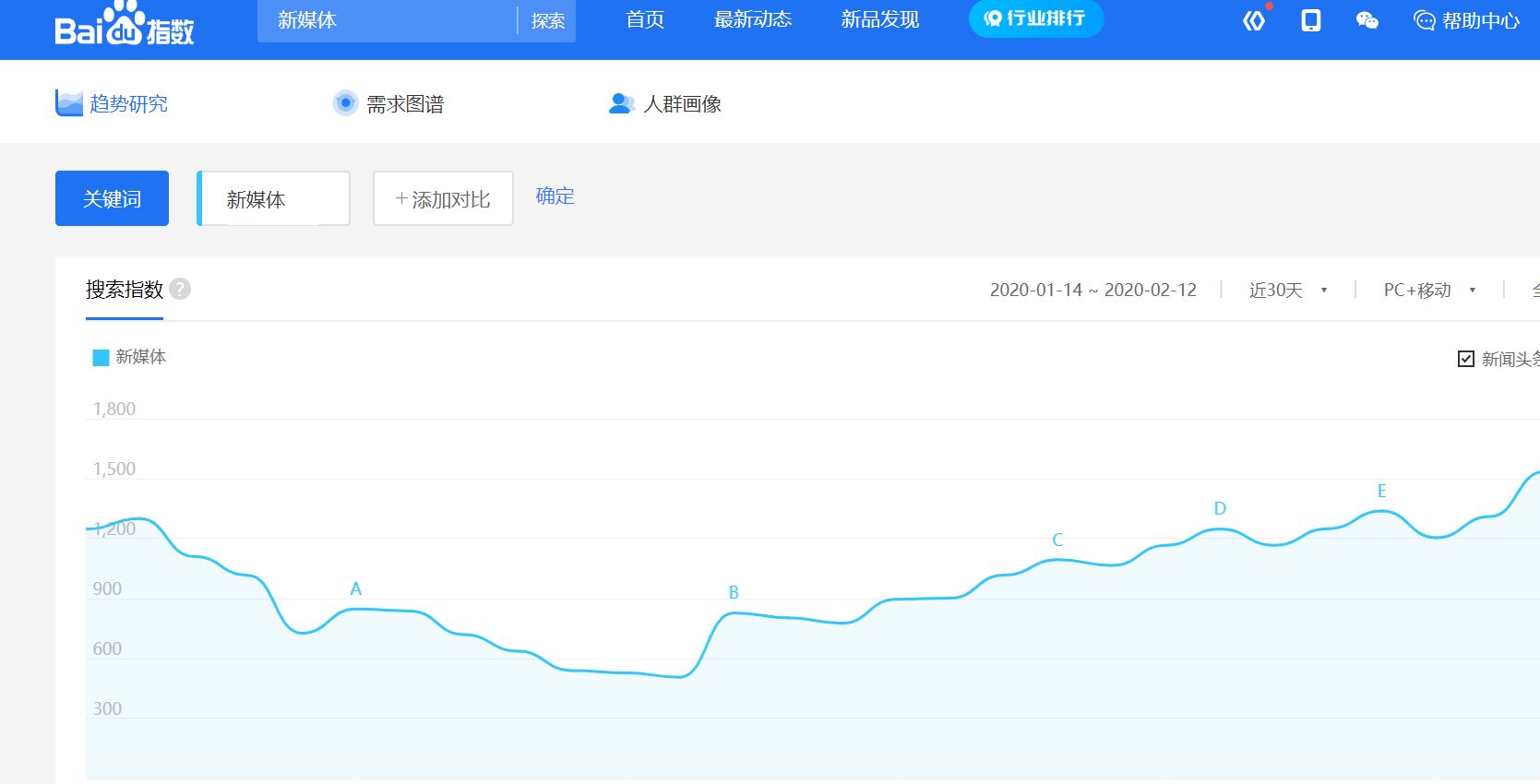Expand the 近30天 date range dropdown
Viewport: 1540px width, 784px height.
pos(1288,291)
